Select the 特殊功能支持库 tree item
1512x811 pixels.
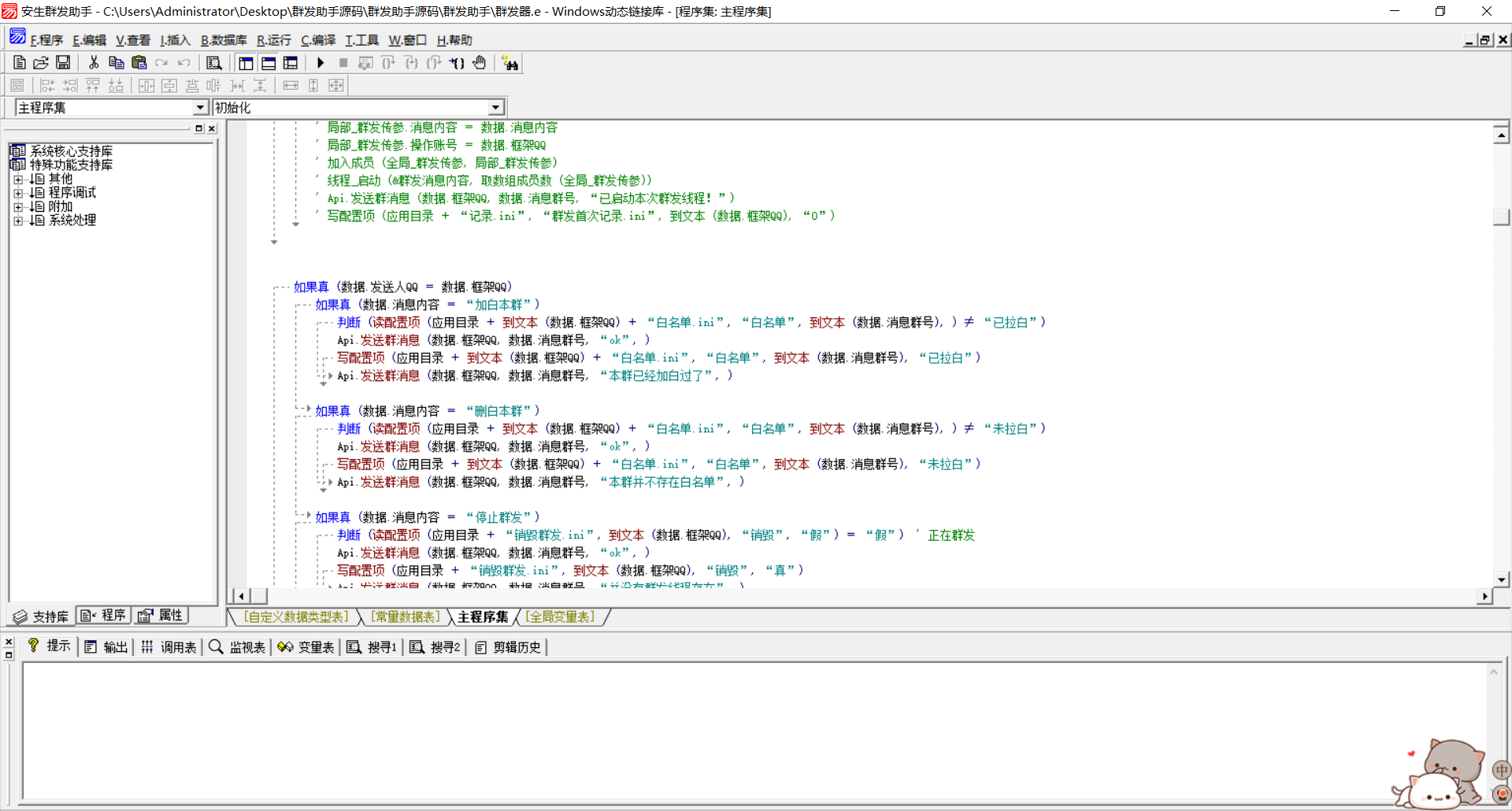pos(71,165)
